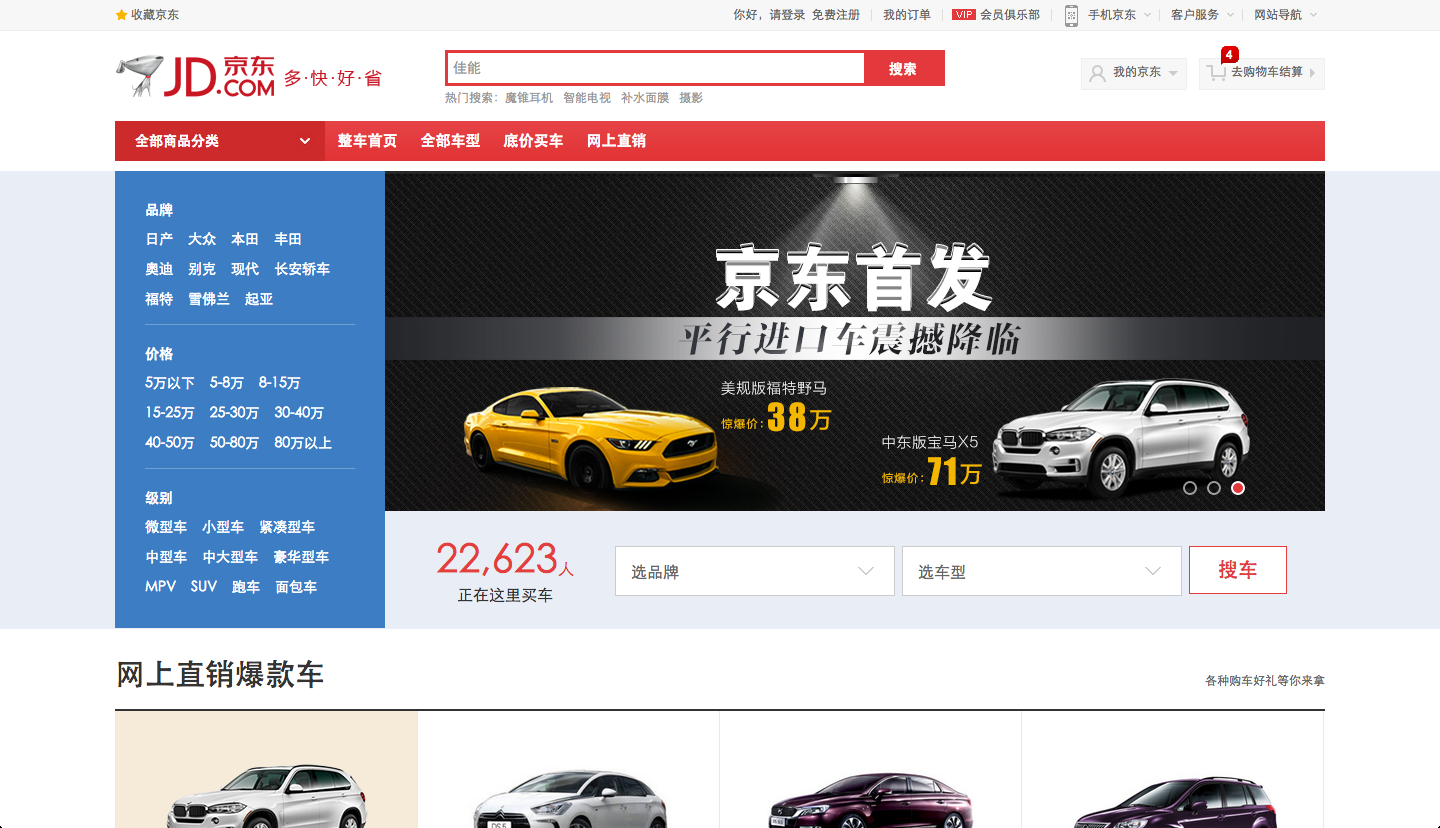Click the cart count badge showing 4

click(1229, 54)
